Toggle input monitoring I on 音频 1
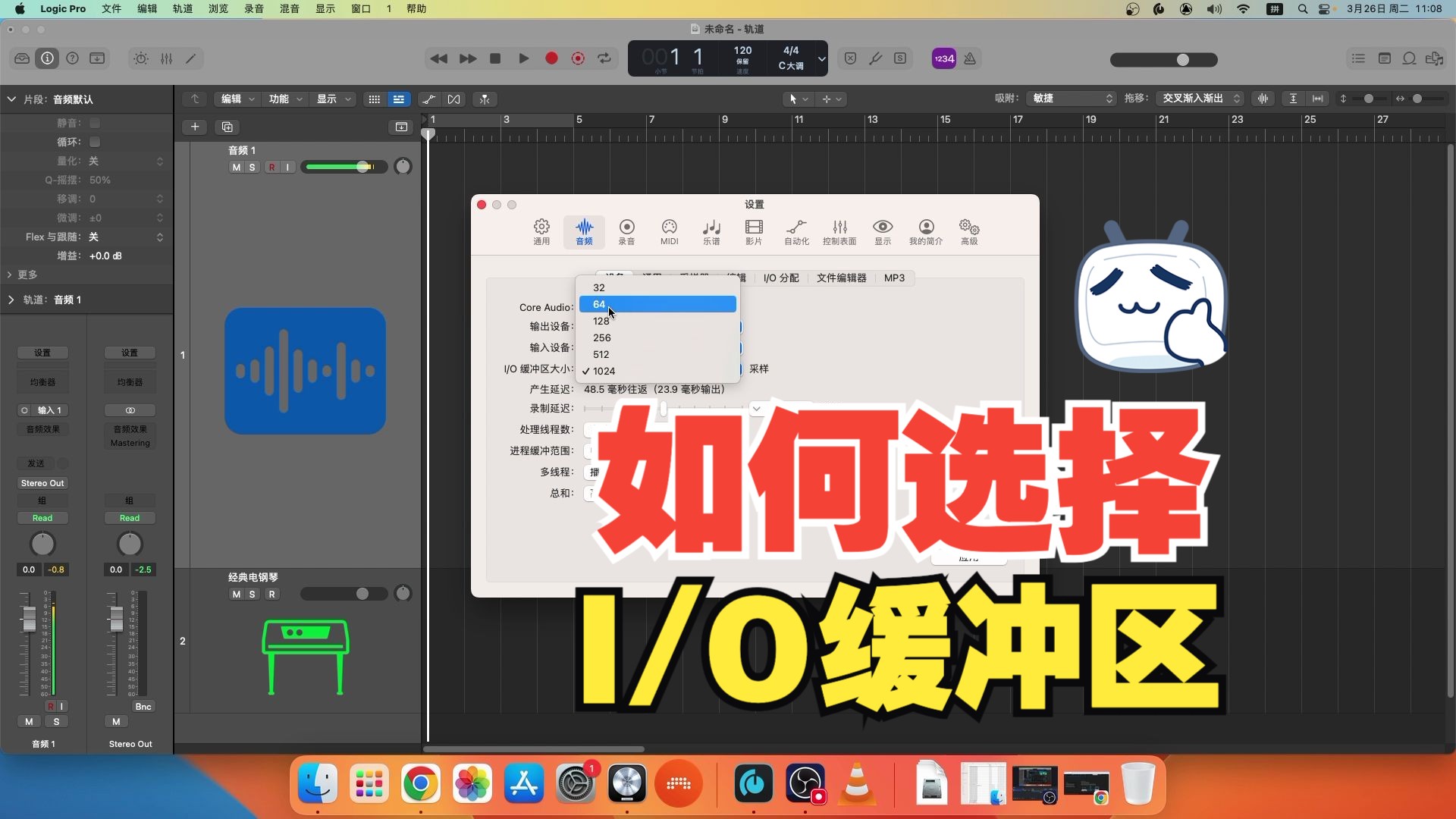The height and width of the screenshot is (819, 1456). (288, 167)
